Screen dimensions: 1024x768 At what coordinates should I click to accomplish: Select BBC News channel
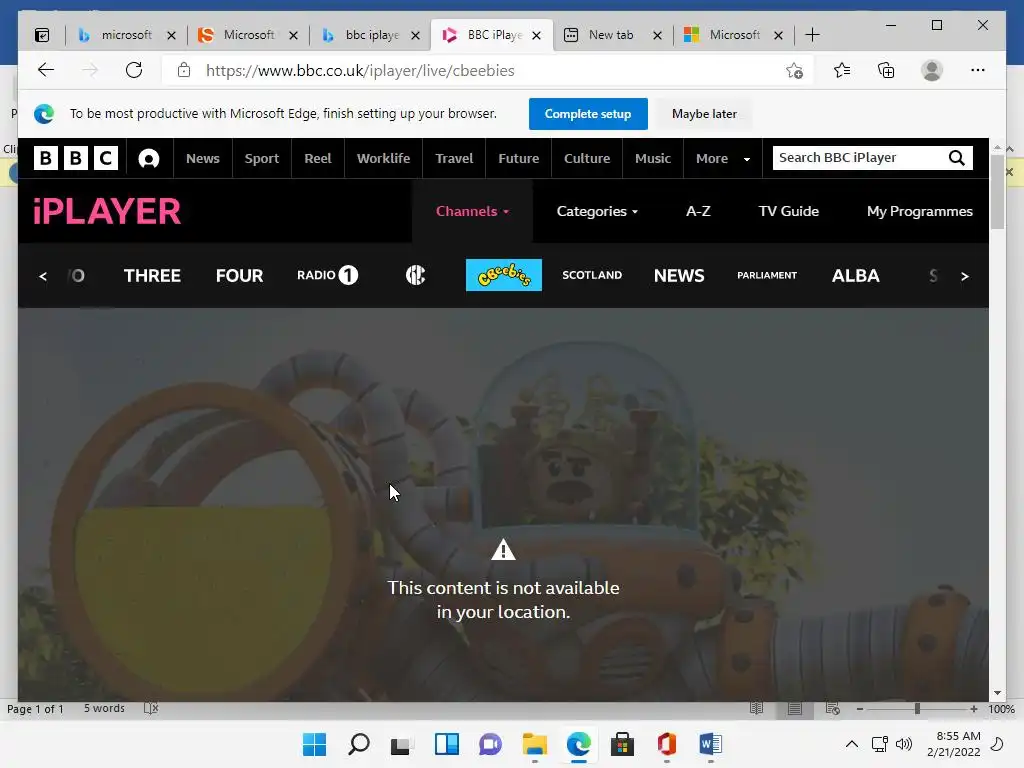pos(679,276)
